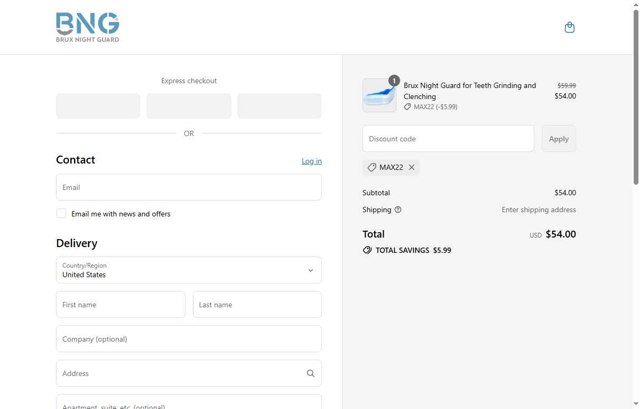640x409 pixels.
Task: Open the shopping bag cart icon
Action: tap(569, 27)
